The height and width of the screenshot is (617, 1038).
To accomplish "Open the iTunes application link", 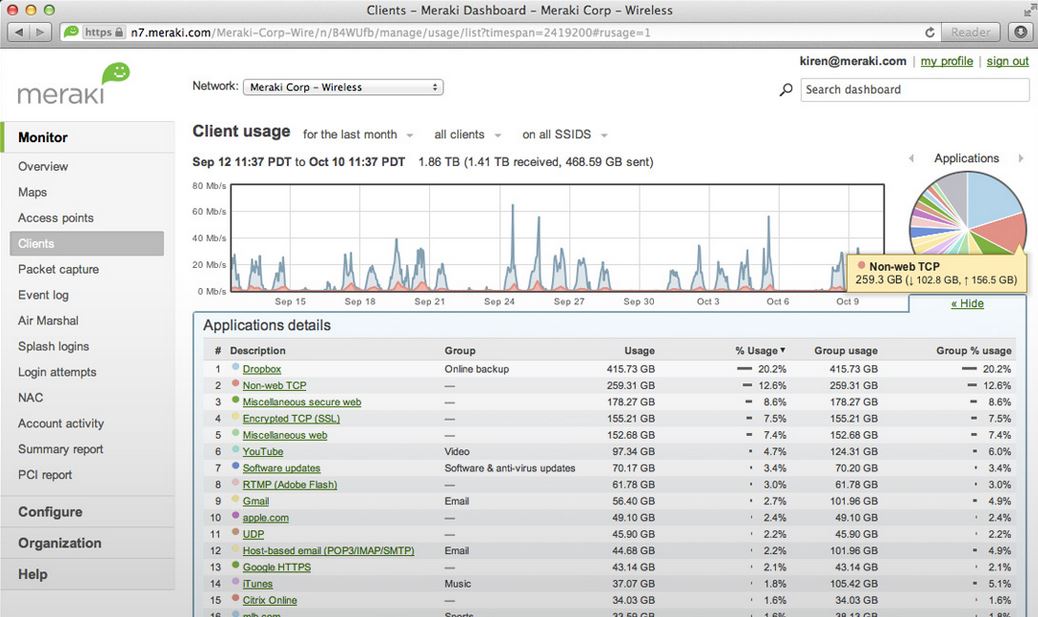I will pos(258,583).
